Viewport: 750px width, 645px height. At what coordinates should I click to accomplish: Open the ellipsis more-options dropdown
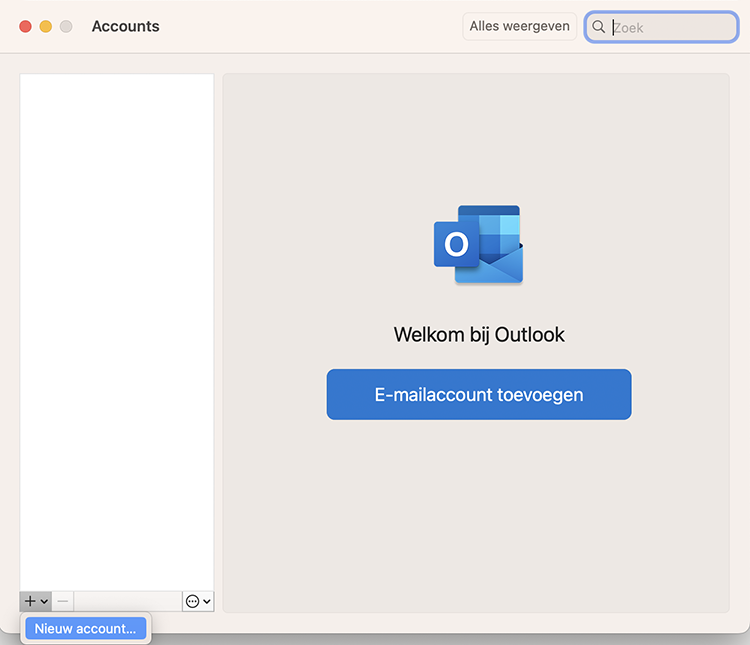(198, 601)
